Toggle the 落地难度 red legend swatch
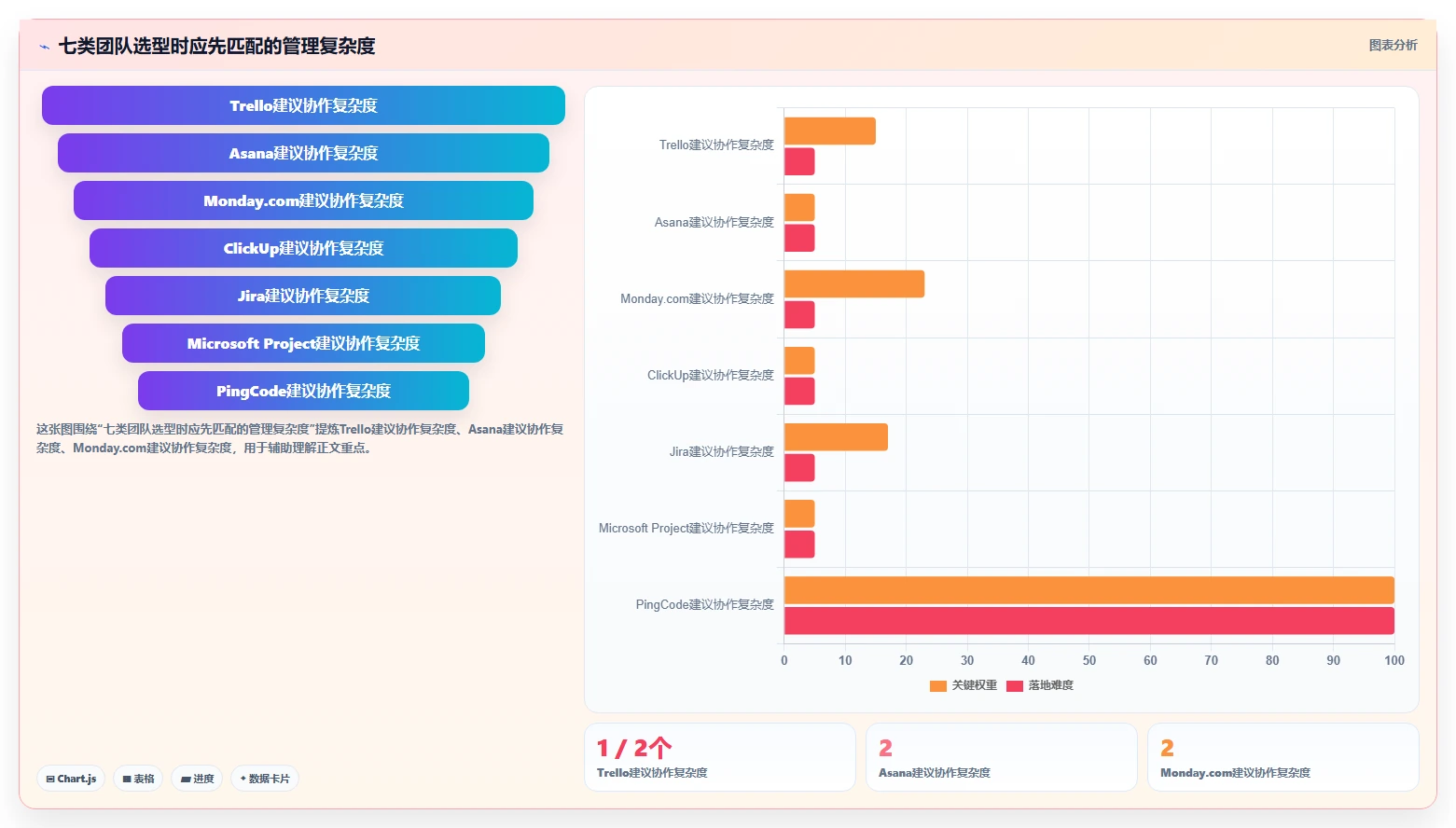This screenshot has height=828, width=1456. click(1015, 685)
